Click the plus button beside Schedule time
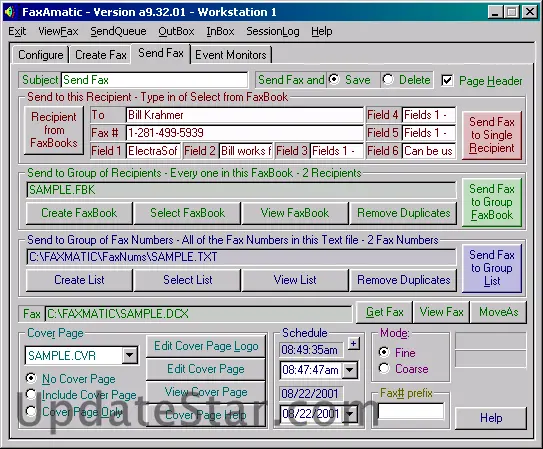 [353, 343]
